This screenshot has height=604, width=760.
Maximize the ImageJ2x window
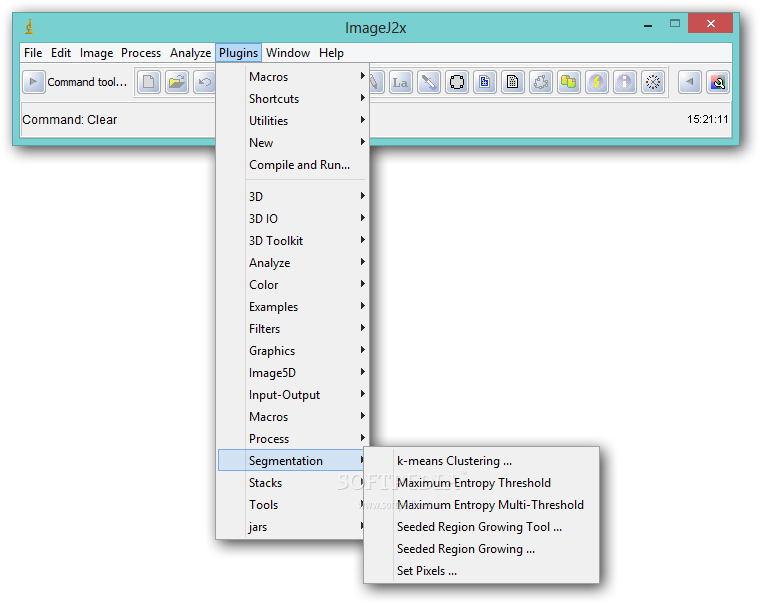(675, 23)
